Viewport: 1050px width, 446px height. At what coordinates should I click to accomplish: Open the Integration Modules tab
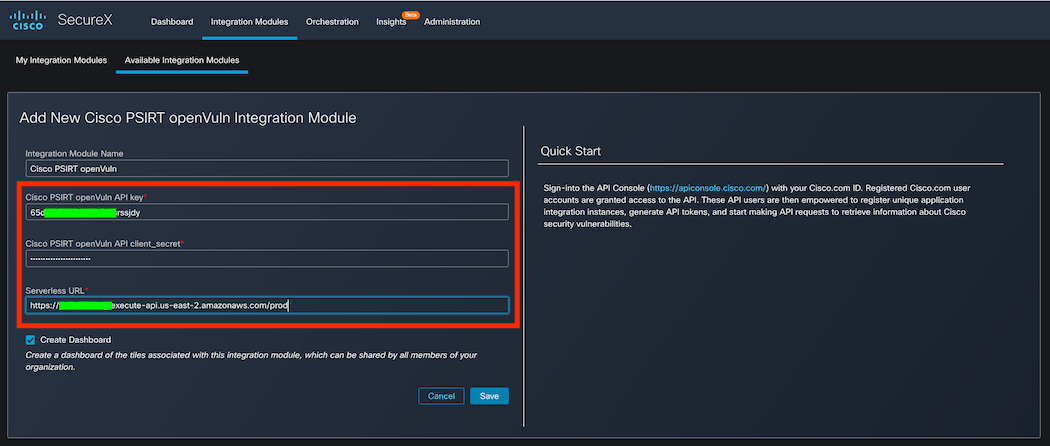point(249,22)
